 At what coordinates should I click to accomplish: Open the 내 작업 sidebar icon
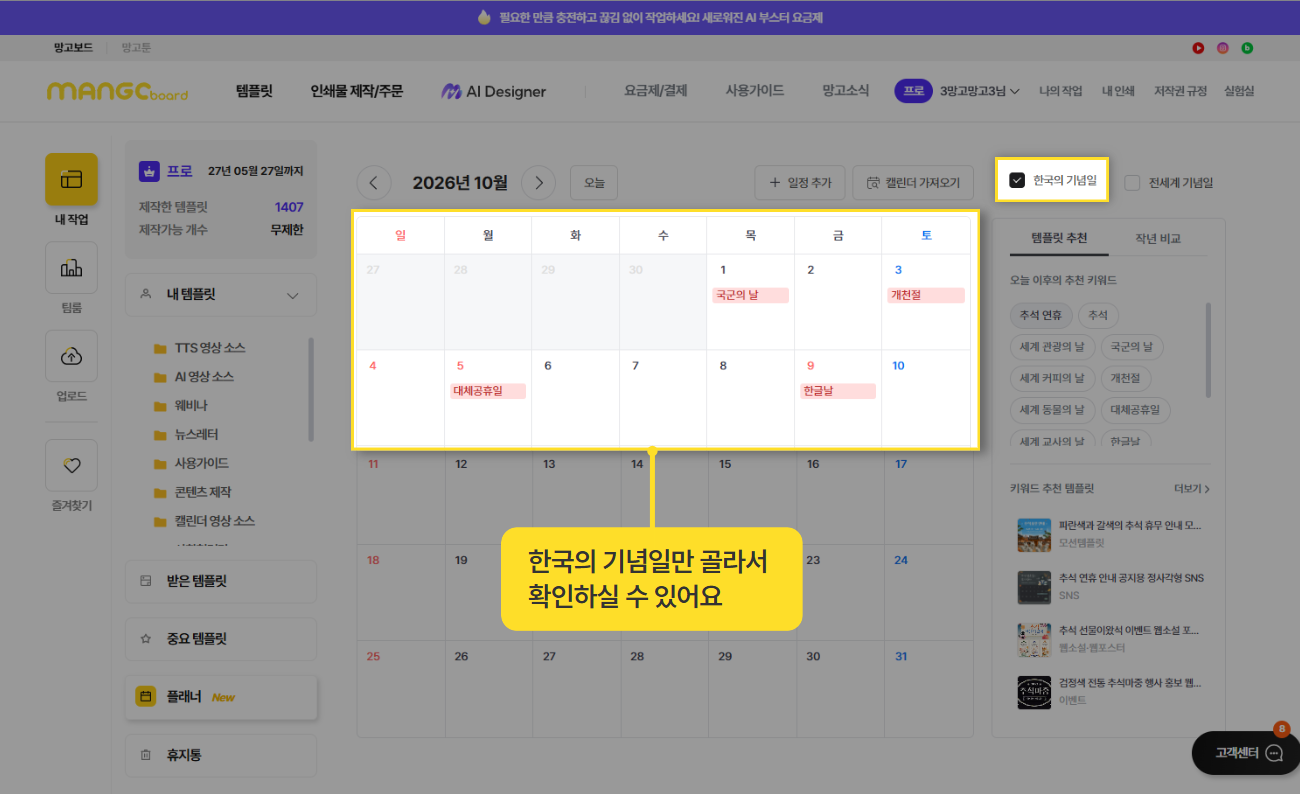pyautogui.click(x=71, y=180)
